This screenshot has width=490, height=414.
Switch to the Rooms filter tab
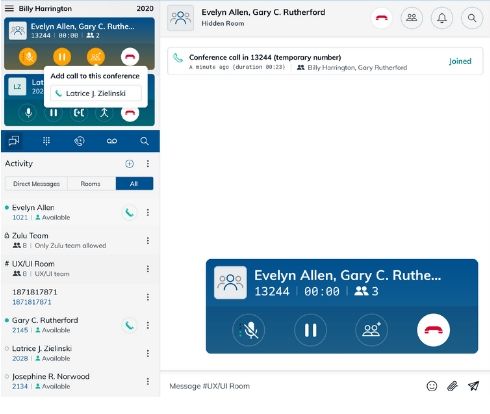coord(91,184)
